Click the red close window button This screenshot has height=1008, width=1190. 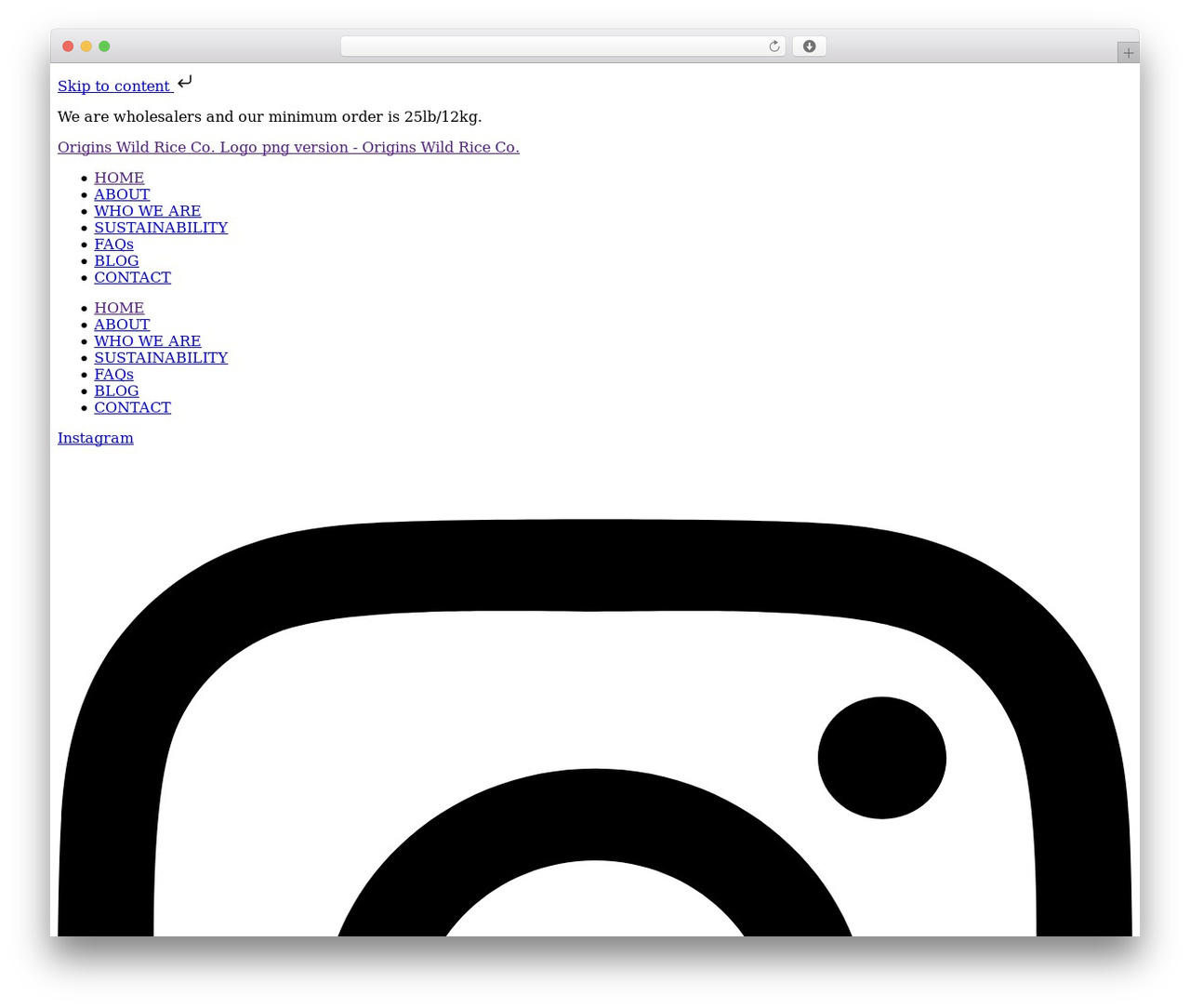pos(68,46)
